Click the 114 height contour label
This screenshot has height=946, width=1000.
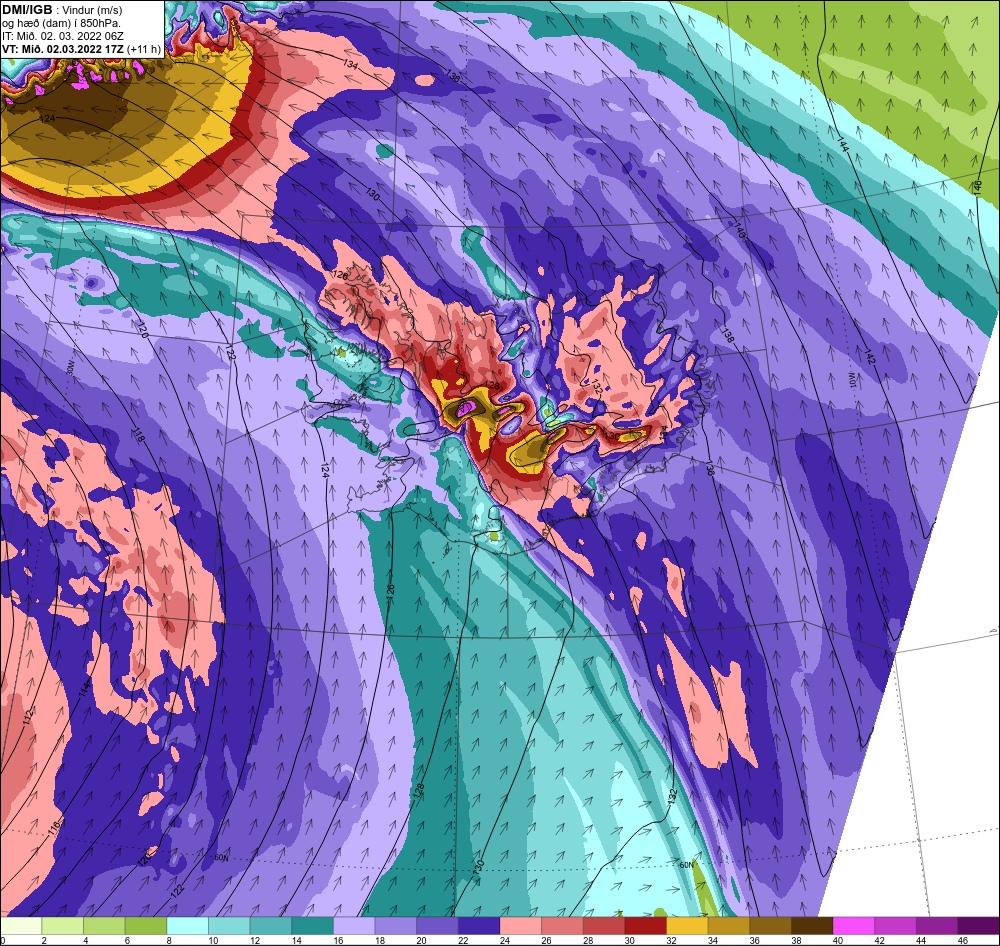pyautogui.click(x=84, y=688)
